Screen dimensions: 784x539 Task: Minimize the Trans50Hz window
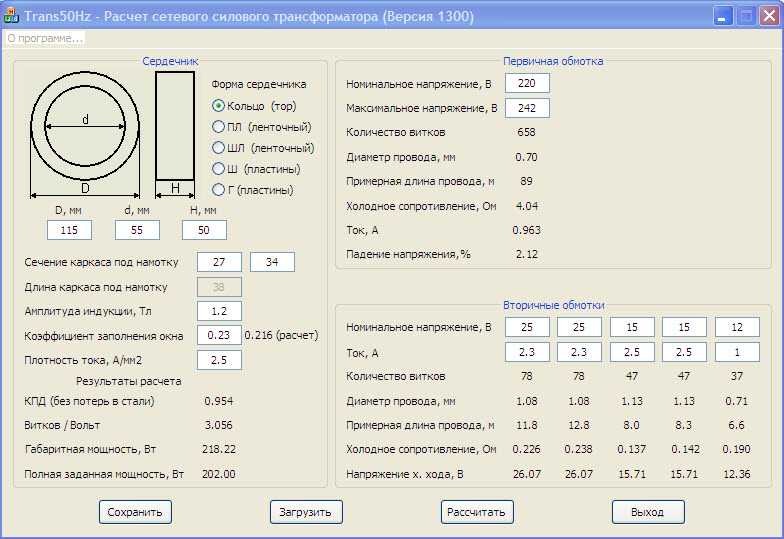click(x=722, y=16)
